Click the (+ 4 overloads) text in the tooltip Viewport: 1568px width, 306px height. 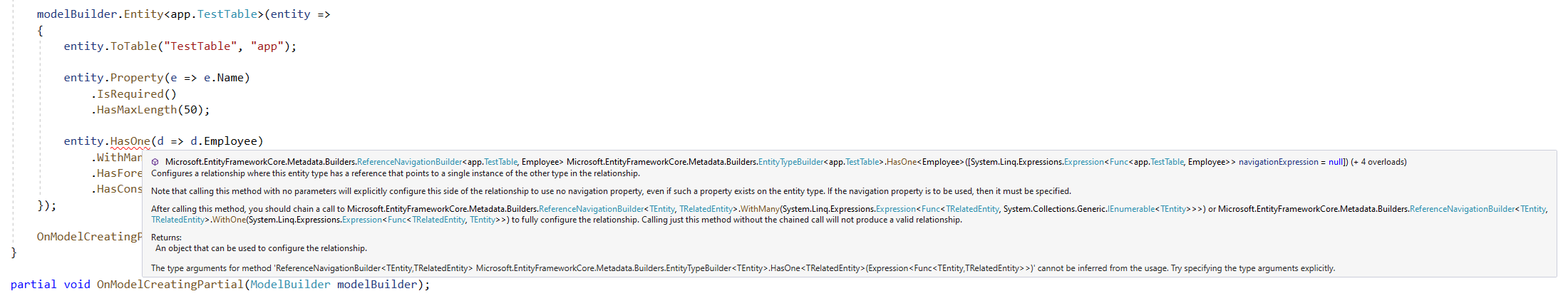click(1379, 162)
